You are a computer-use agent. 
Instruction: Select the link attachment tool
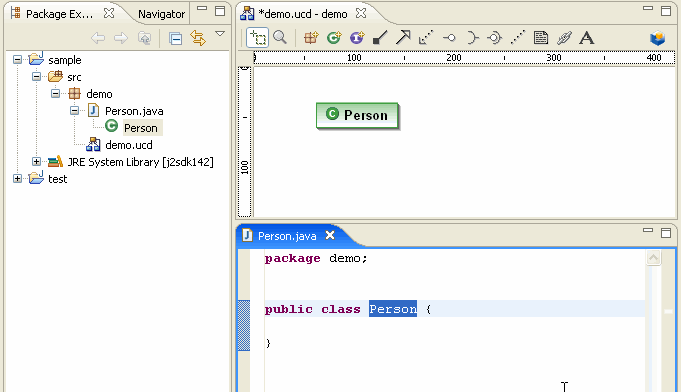(x=564, y=38)
